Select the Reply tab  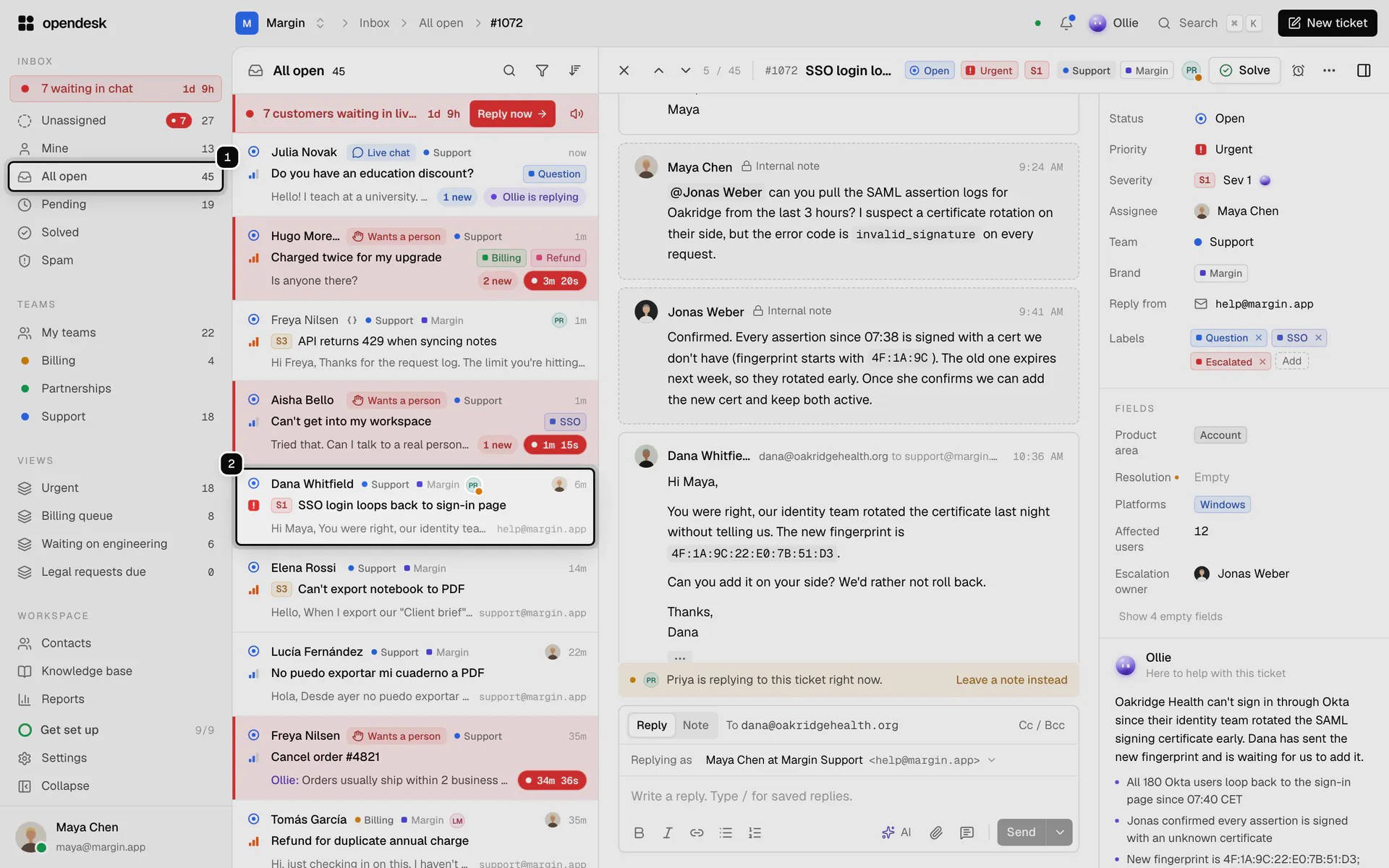point(651,726)
